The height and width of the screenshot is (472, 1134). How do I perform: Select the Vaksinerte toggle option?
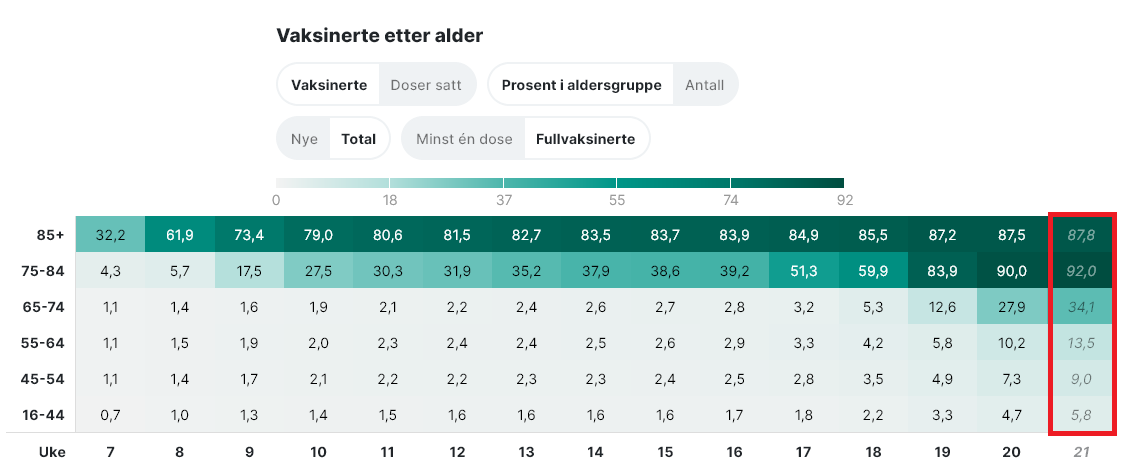[x=329, y=85]
